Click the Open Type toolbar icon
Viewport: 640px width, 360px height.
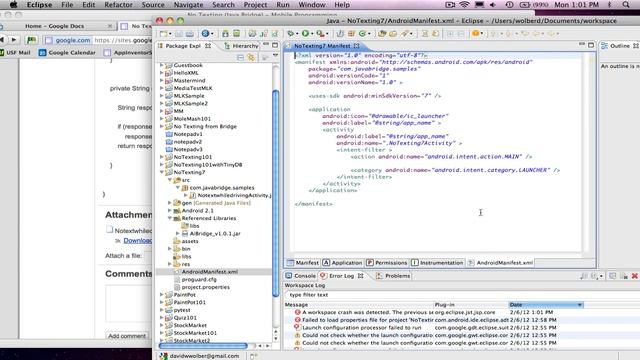pos(382,34)
